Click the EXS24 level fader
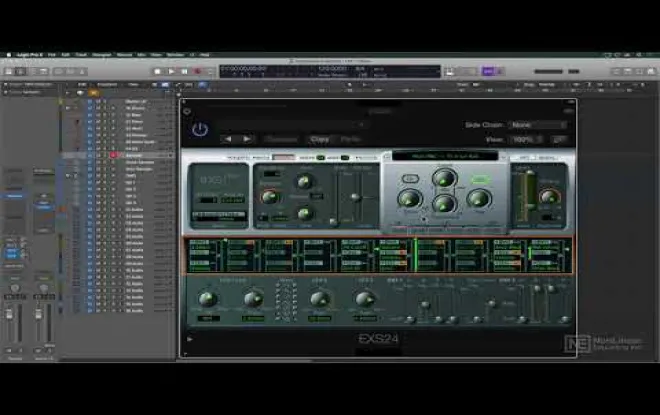This screenshot has width=660, height=415. pos(530,189)
